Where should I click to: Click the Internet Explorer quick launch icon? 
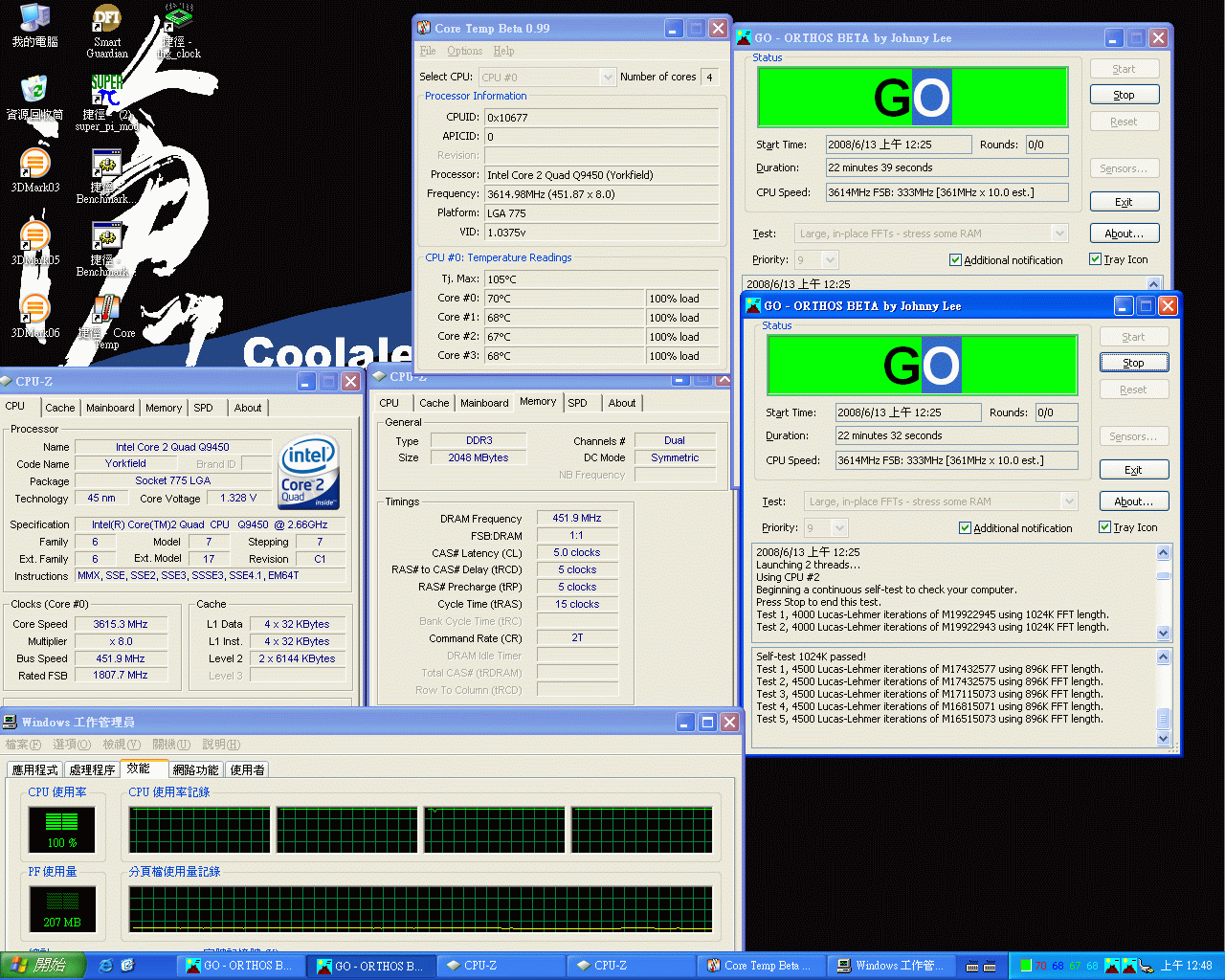tap(105, 966)
